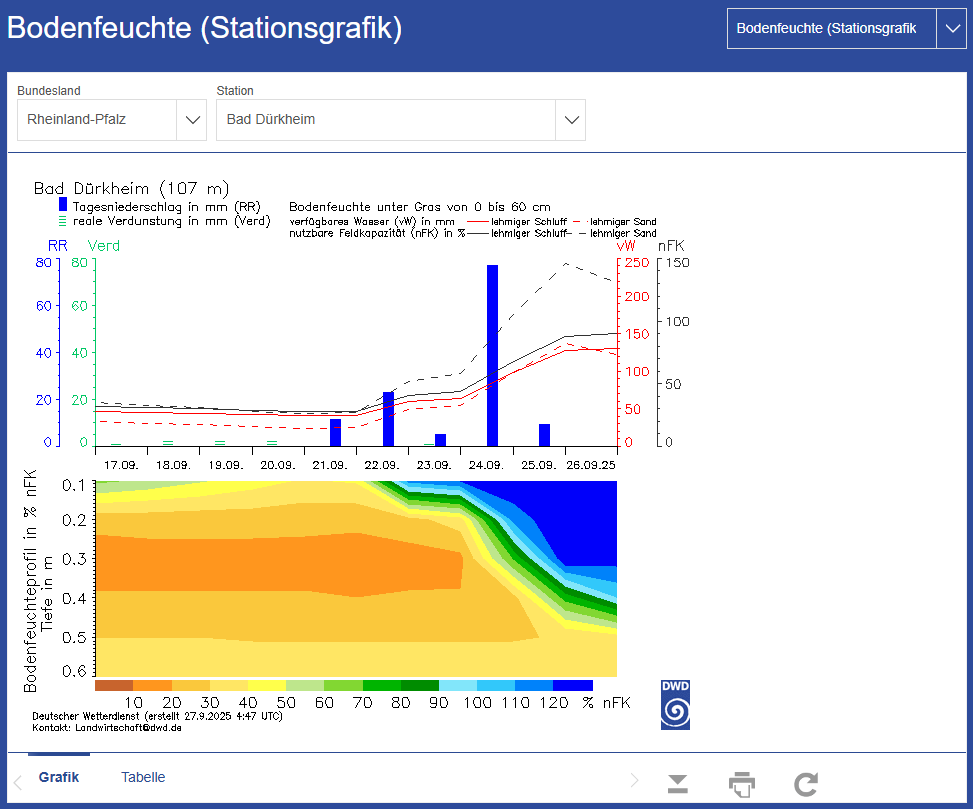Click the download icon in bottom toolbar

click(x=678, y=784)
